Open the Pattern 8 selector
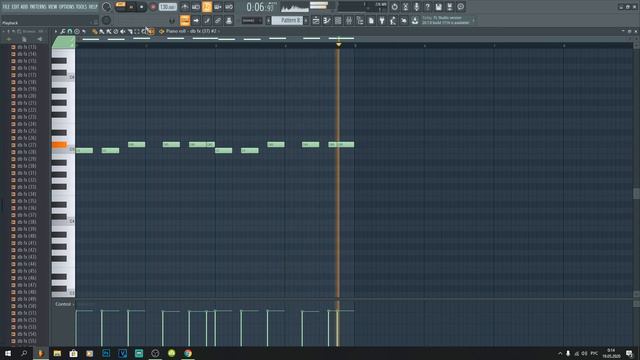 point(287,20)
